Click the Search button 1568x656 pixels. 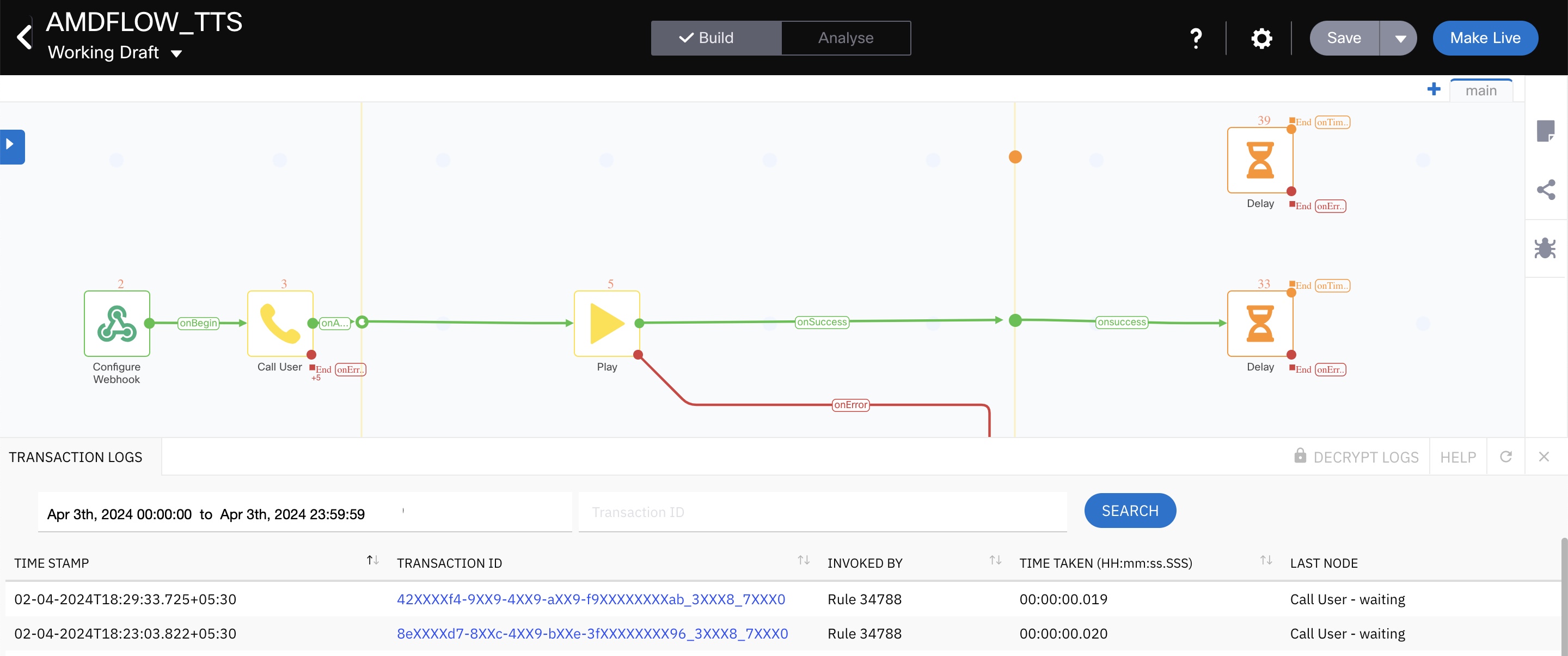tap(1130, 511)
